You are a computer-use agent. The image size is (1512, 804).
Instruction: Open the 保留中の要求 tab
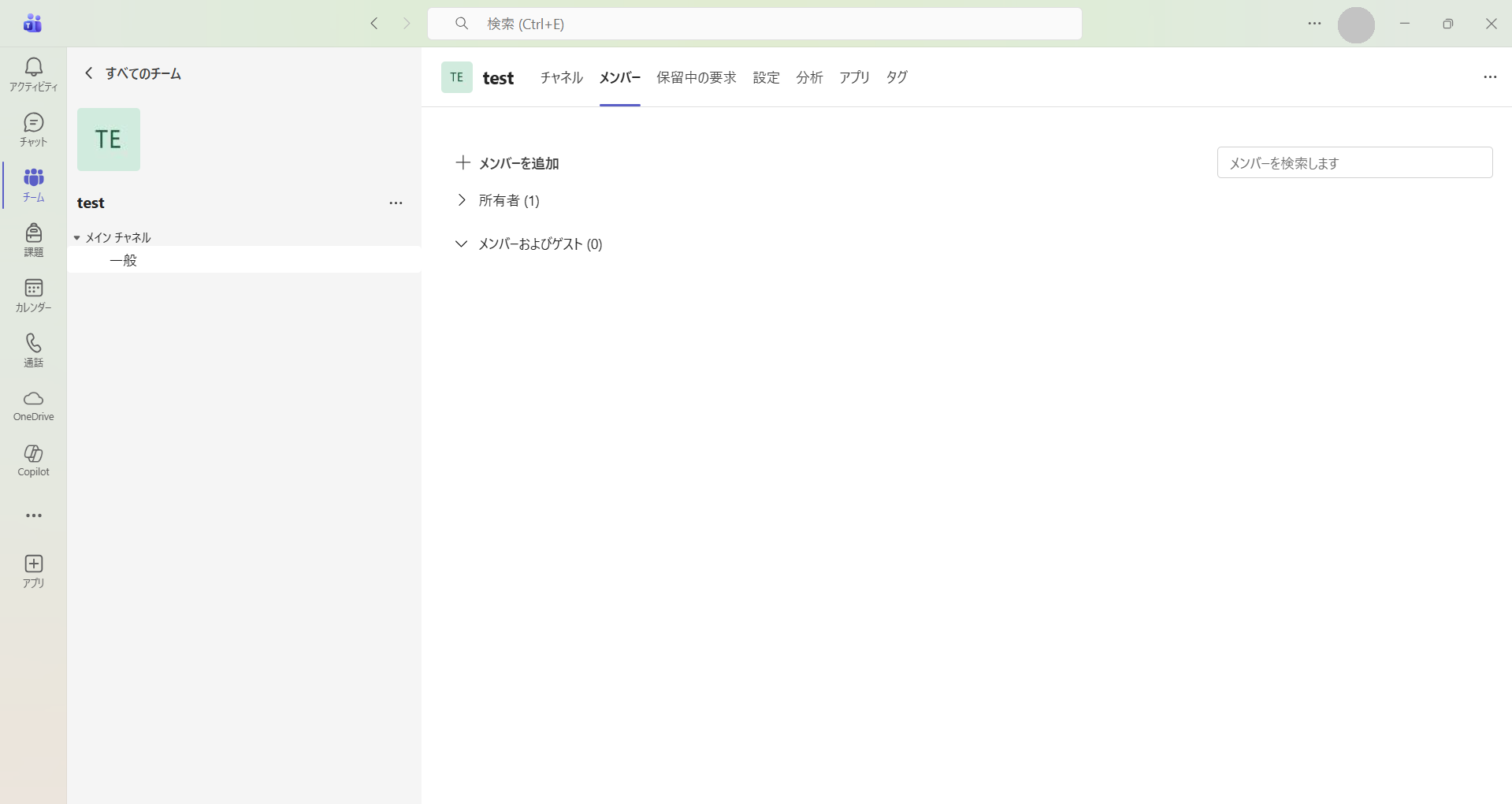(696, 77)
